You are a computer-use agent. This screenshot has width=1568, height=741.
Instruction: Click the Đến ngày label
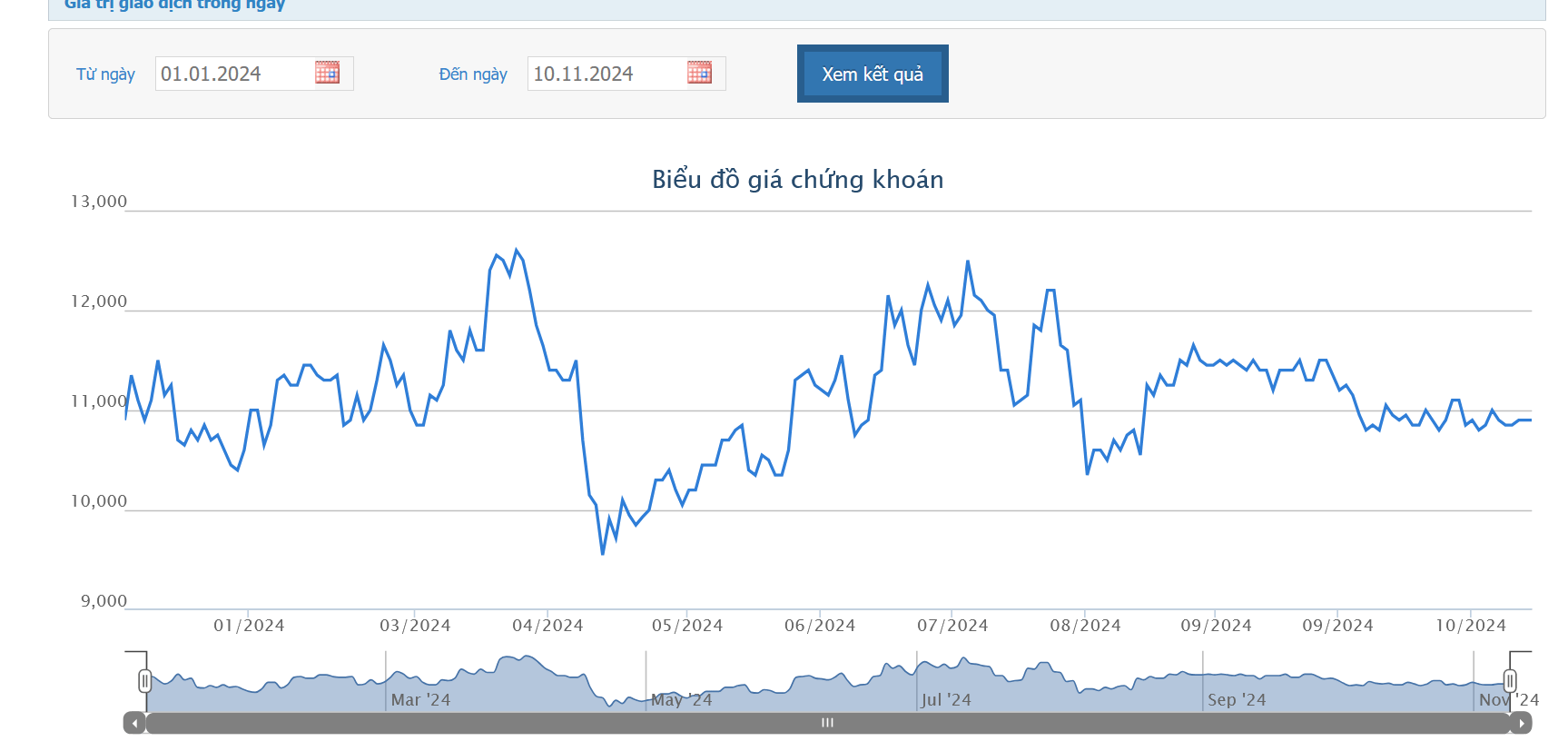[x=473, y=74]
